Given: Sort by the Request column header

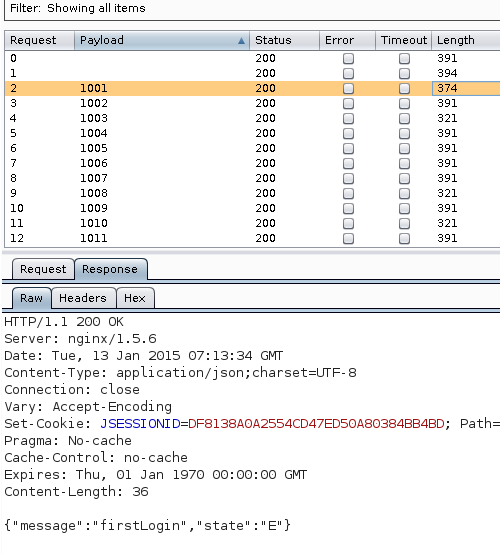Looking at the screenshot, I should [40, 40].
